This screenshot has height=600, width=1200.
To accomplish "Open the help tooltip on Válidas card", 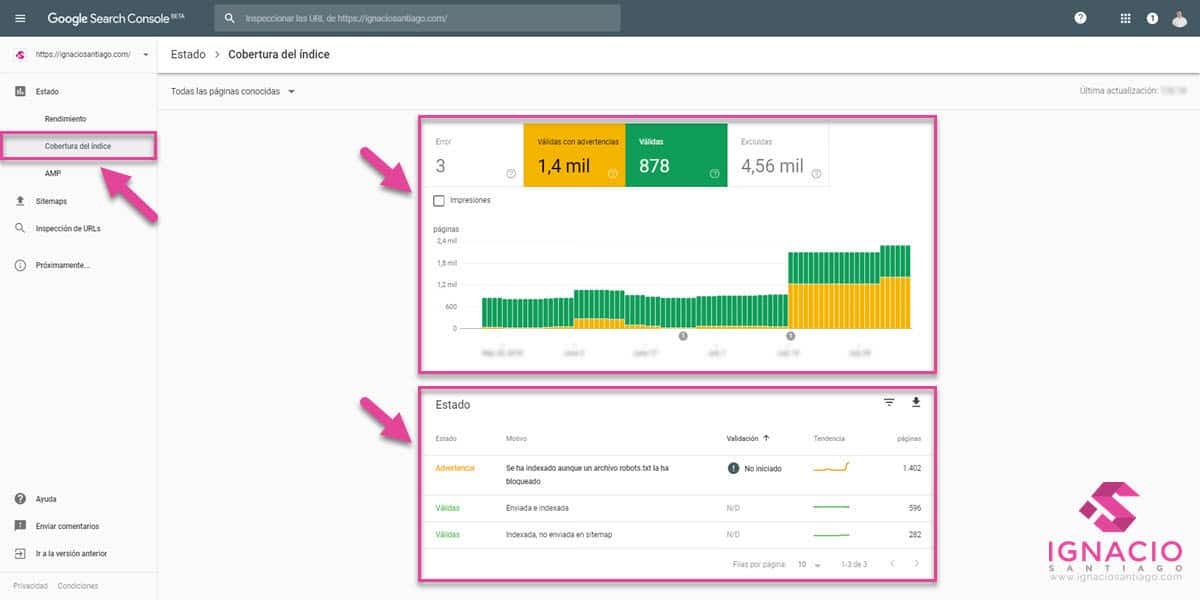I will pos(715,174).
